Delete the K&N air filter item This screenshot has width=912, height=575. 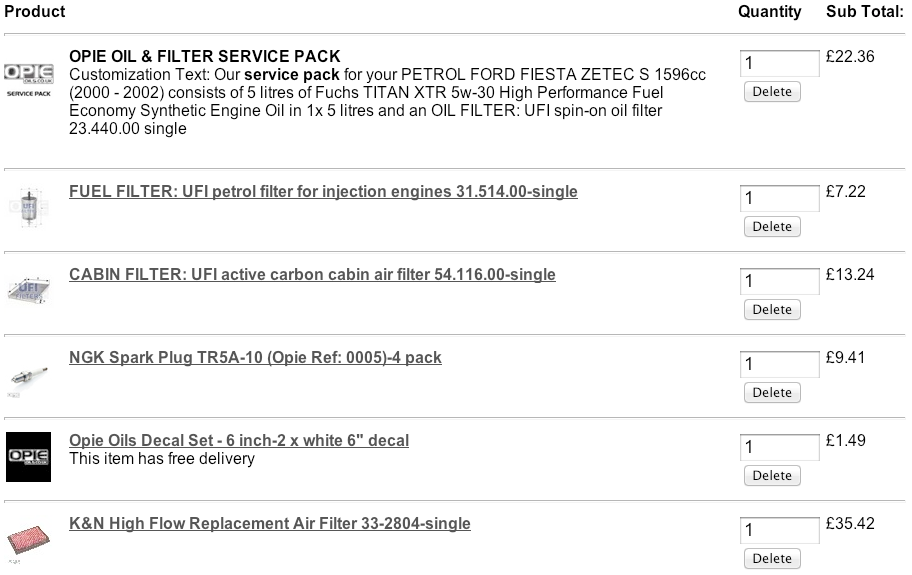coord(771,559)
